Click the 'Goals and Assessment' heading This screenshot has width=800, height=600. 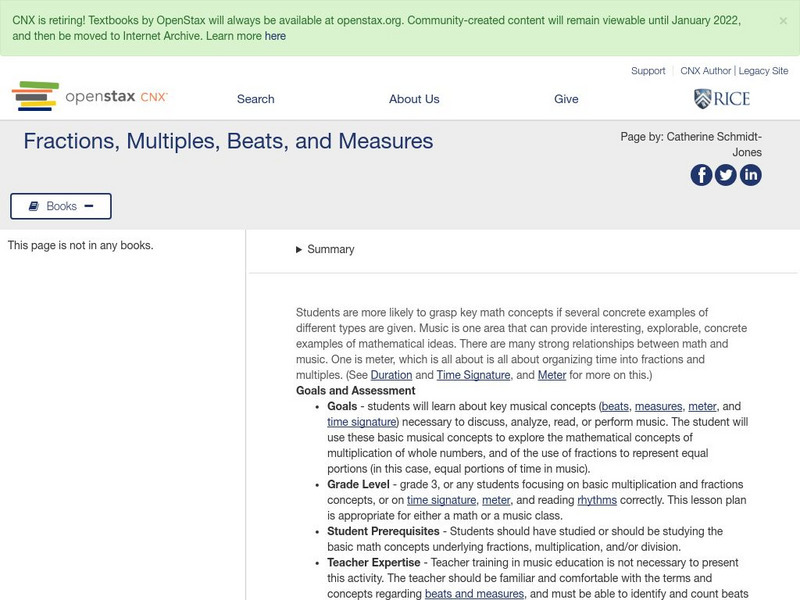356,391
